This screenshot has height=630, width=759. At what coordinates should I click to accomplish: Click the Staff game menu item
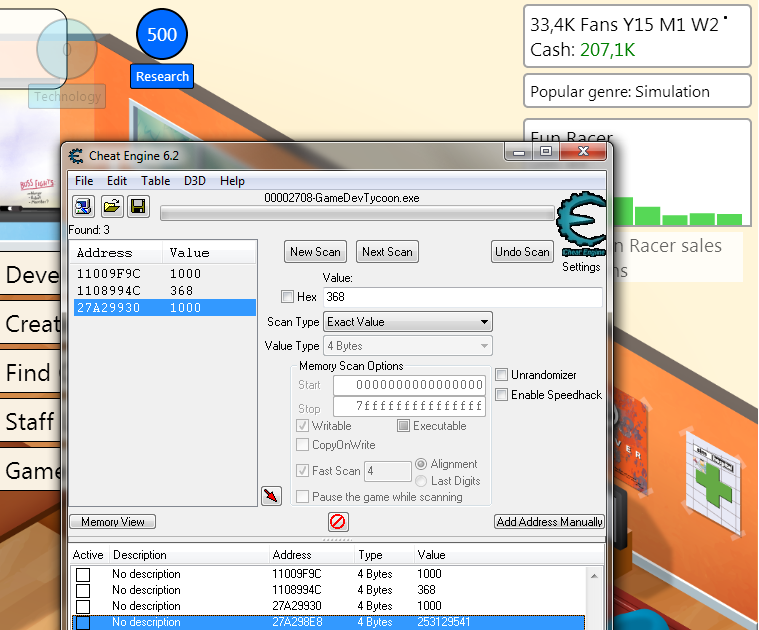tap(30, 421)
